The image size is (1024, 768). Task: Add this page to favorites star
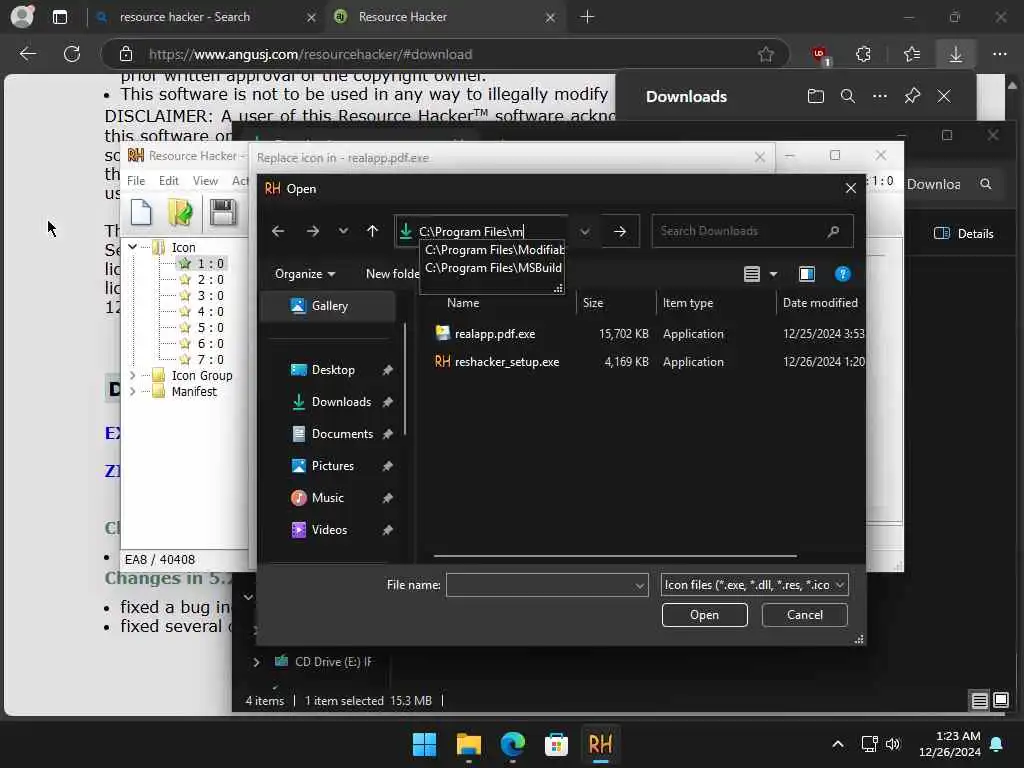[765, 54]
